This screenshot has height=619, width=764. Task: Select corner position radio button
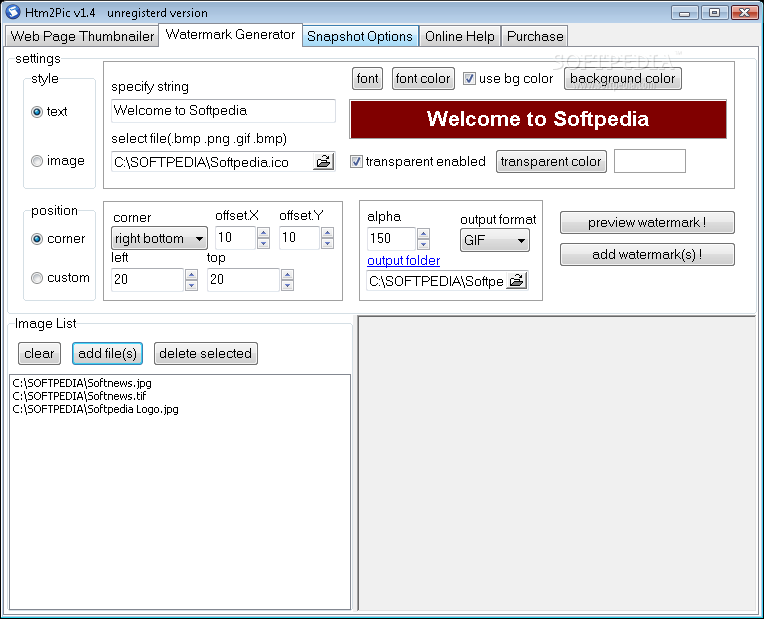point(37,239)
